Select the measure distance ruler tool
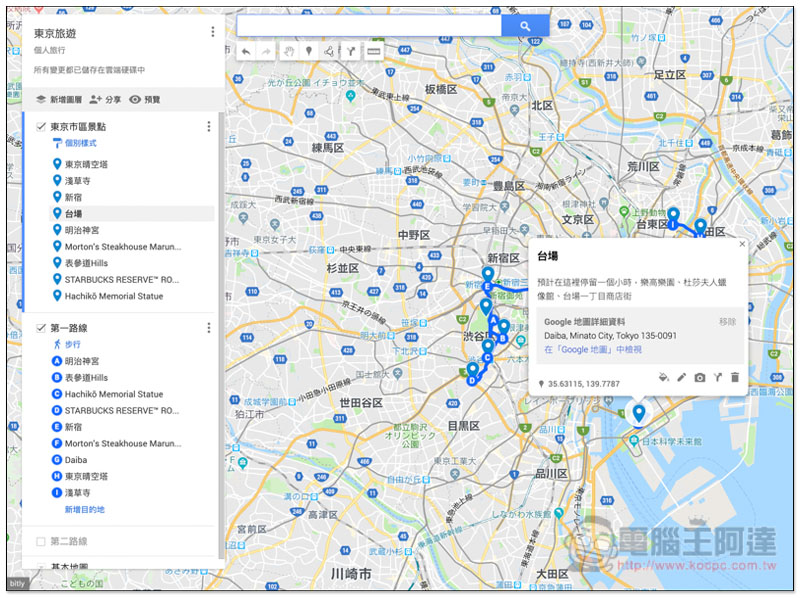The width and height of the screenshot is (800, 598). pyautogui.click(x=373, y=51)
